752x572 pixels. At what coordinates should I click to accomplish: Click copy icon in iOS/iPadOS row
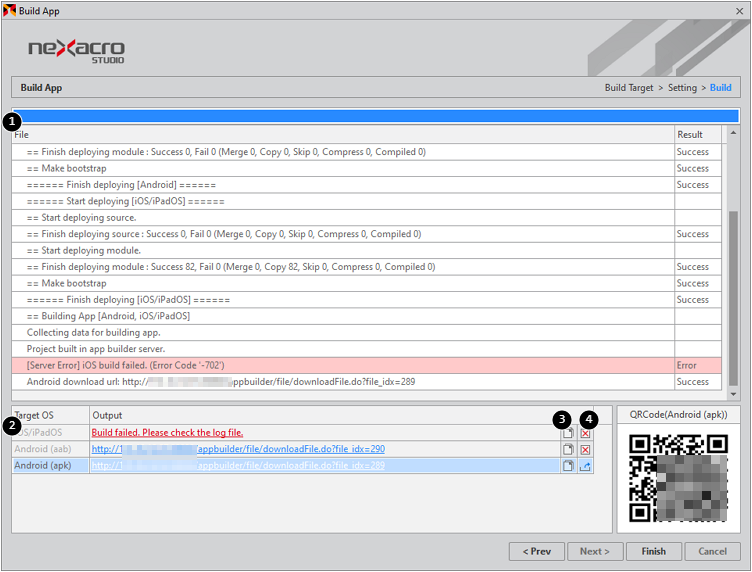click(568, 433)
